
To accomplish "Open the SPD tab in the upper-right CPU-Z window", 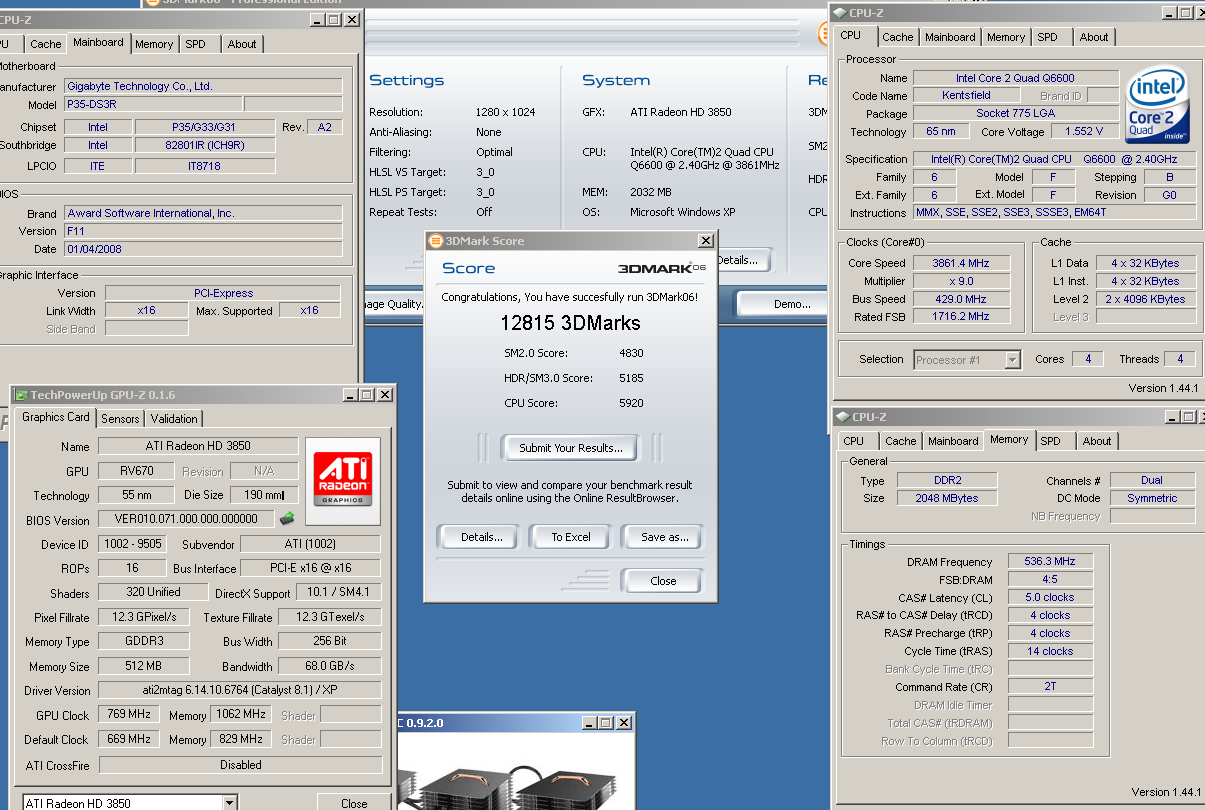I will pyautogui.click(x=1047, y=37).
